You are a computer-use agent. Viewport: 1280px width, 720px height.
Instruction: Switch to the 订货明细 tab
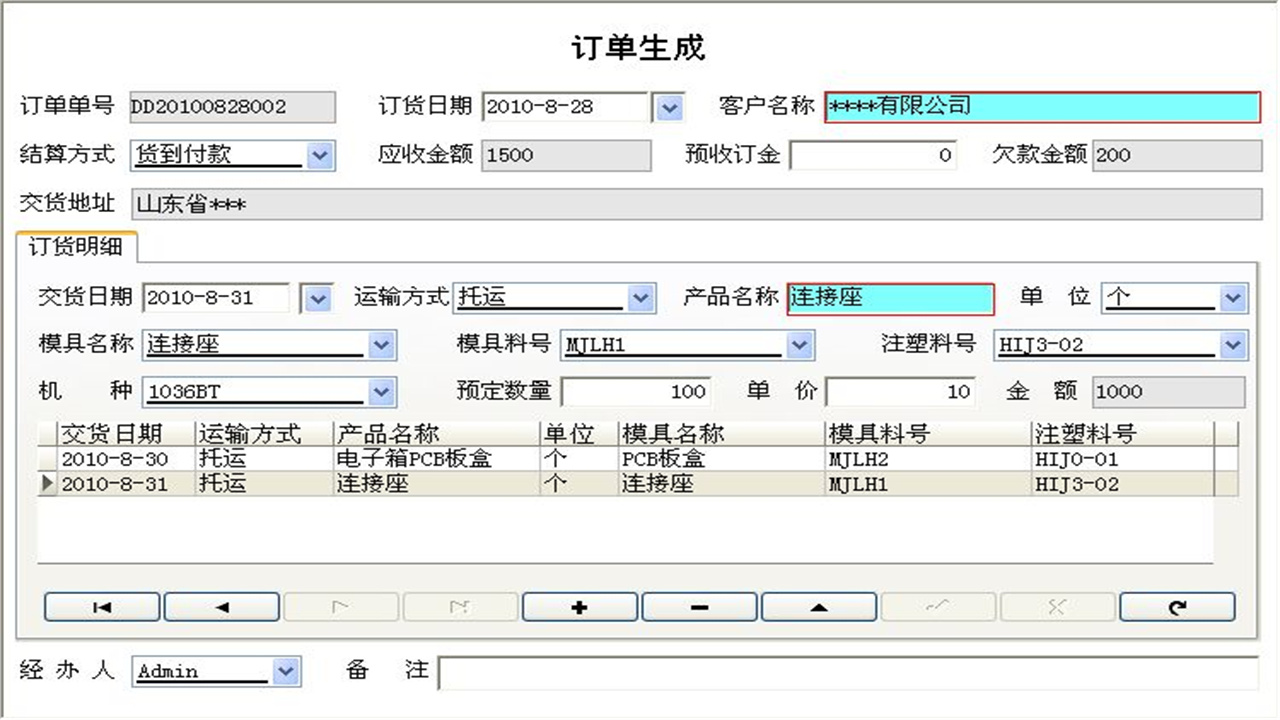click(78, 247)
